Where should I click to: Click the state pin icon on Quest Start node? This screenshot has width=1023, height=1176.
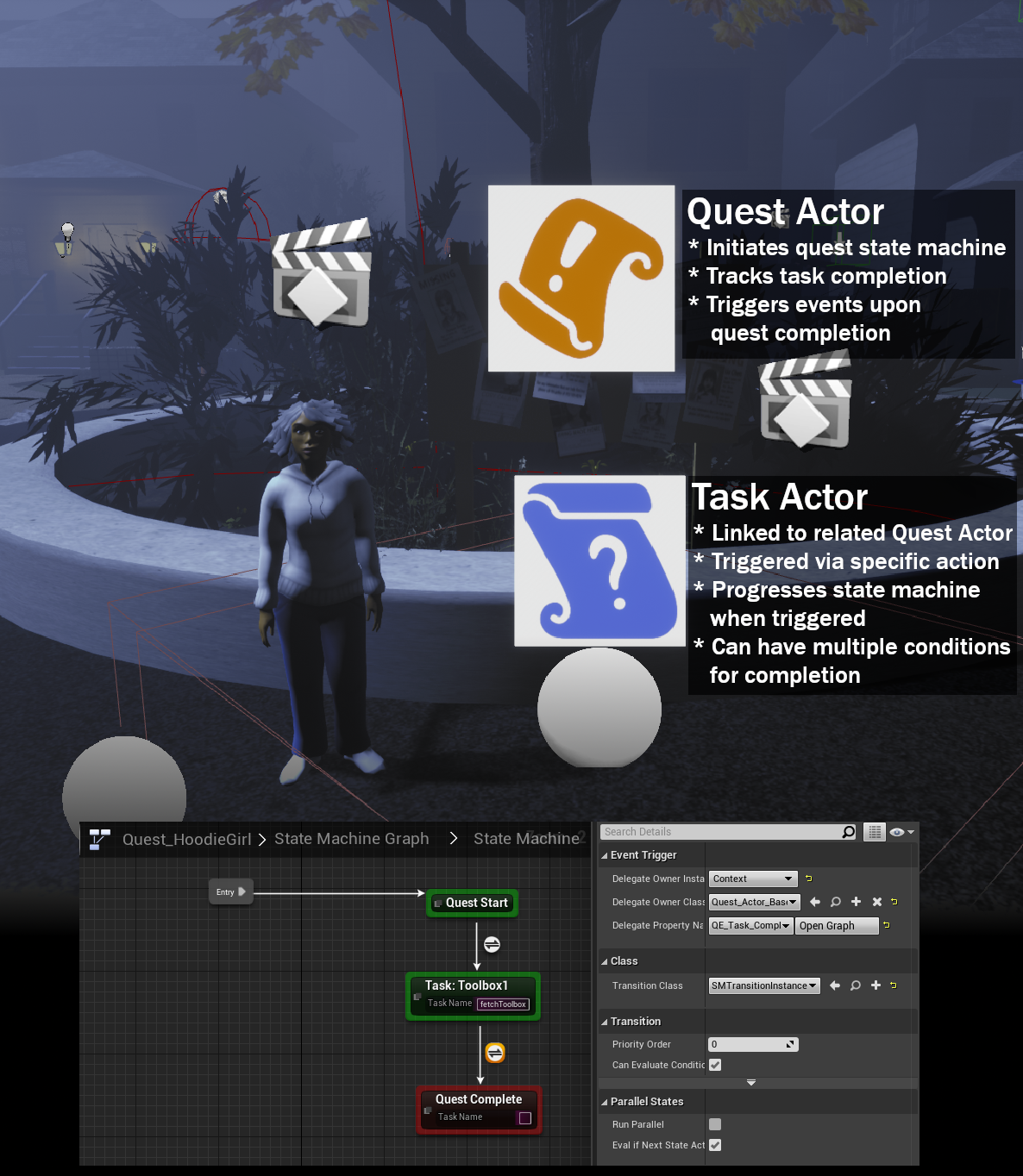(x=437, y=904)
